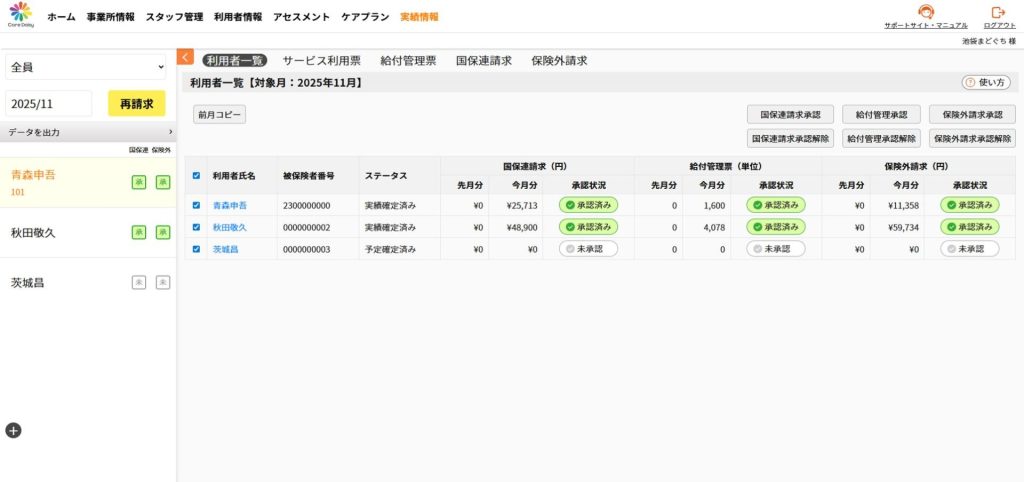Click the 2025/11 month input field

[x=49, y=104]
